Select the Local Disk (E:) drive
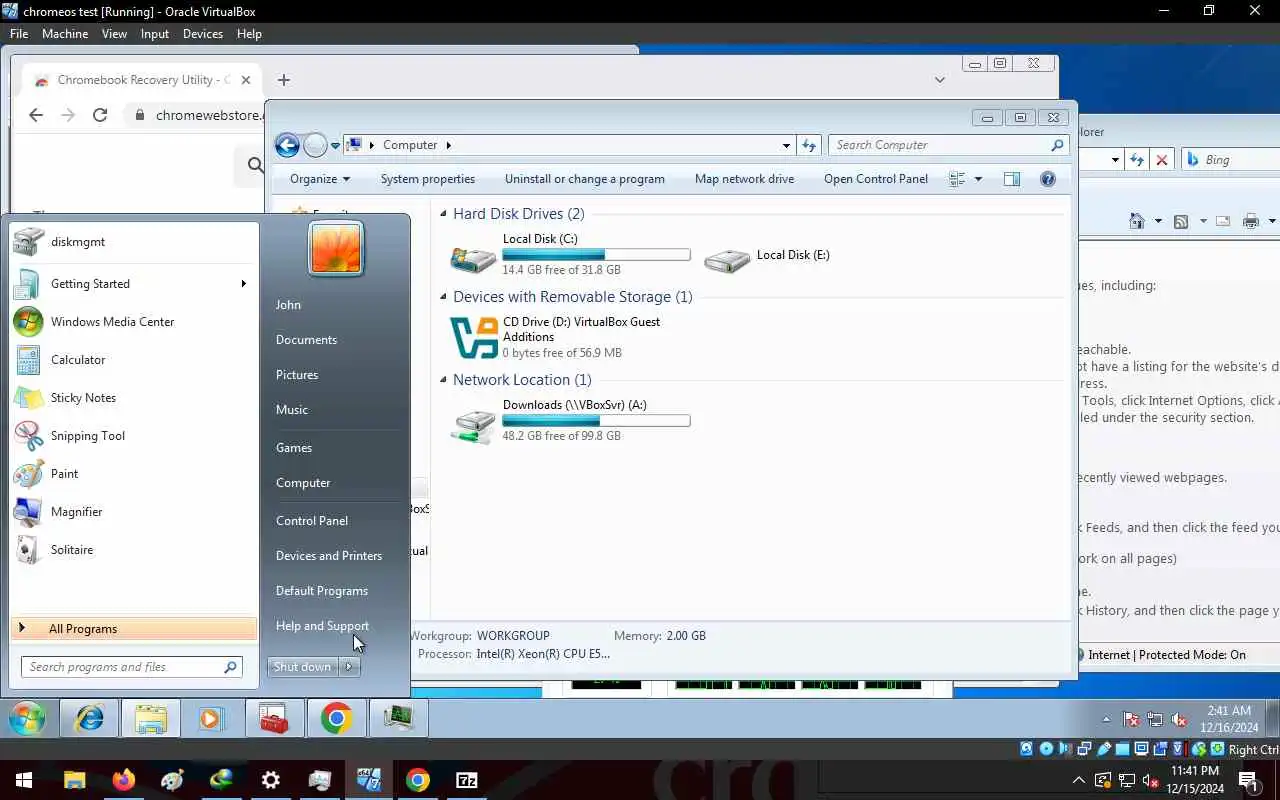The height and width of the screenshot is (800, 1280). point(768,257)
